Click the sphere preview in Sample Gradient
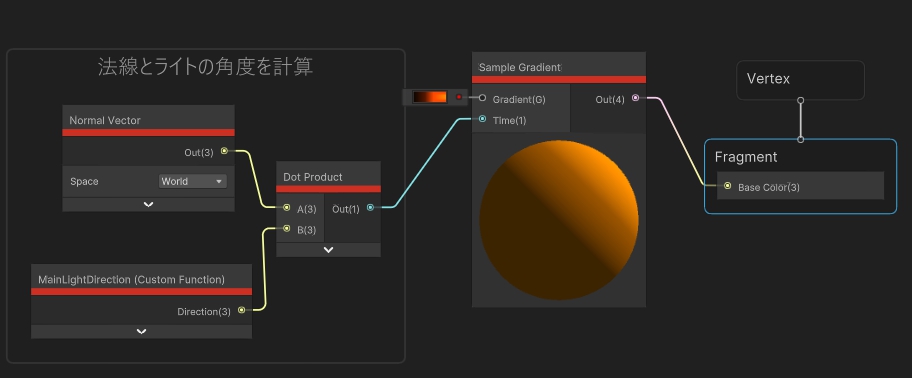The height and width of the screenshot is (378, 912). [x=559, y=220]
